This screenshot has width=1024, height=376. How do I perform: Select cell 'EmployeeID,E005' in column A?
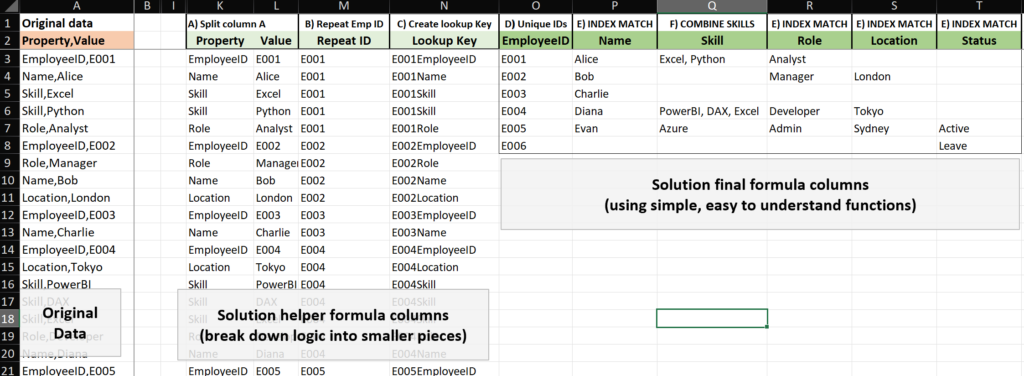tap(76, 370)
